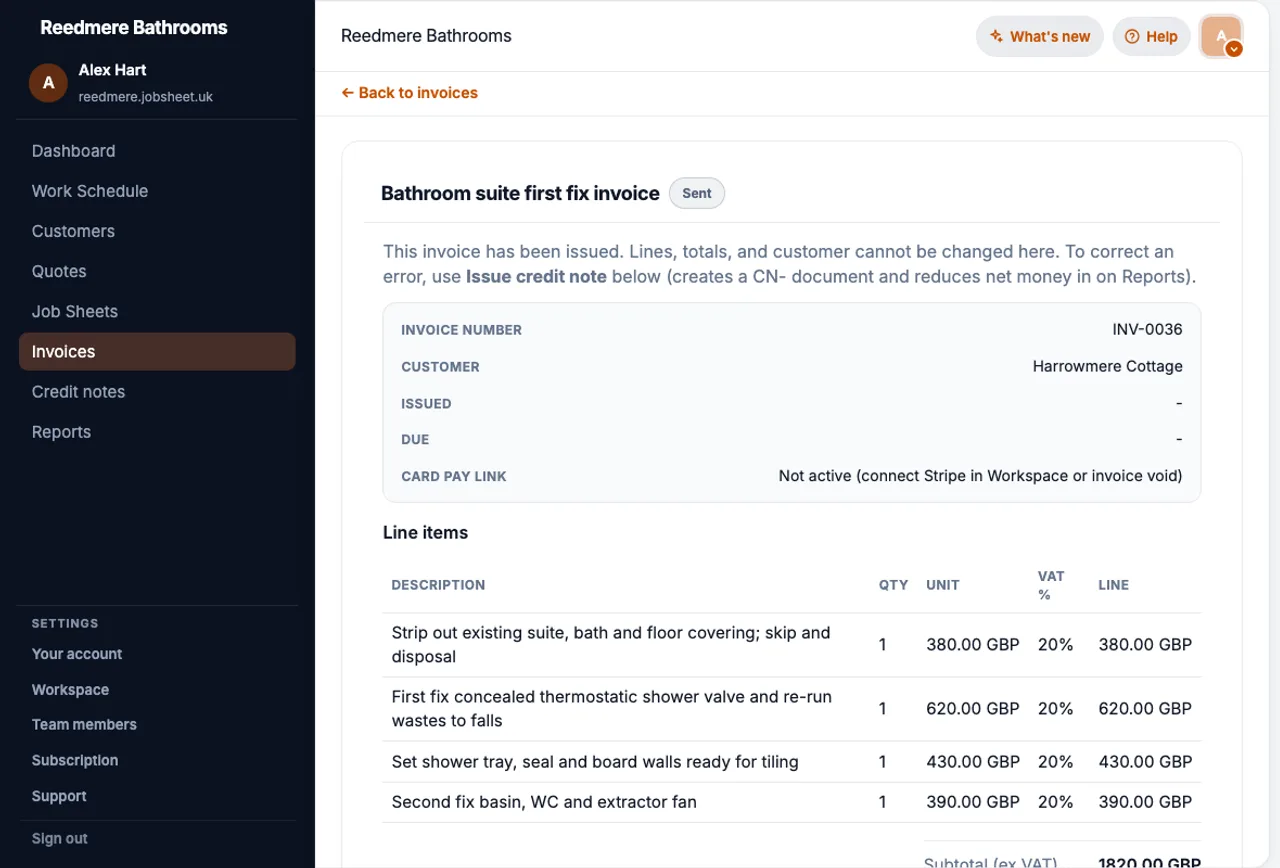The width and height of the screenshot is (1280, 868).
Task: Click Back to invoices link
Action: point(409,93)
